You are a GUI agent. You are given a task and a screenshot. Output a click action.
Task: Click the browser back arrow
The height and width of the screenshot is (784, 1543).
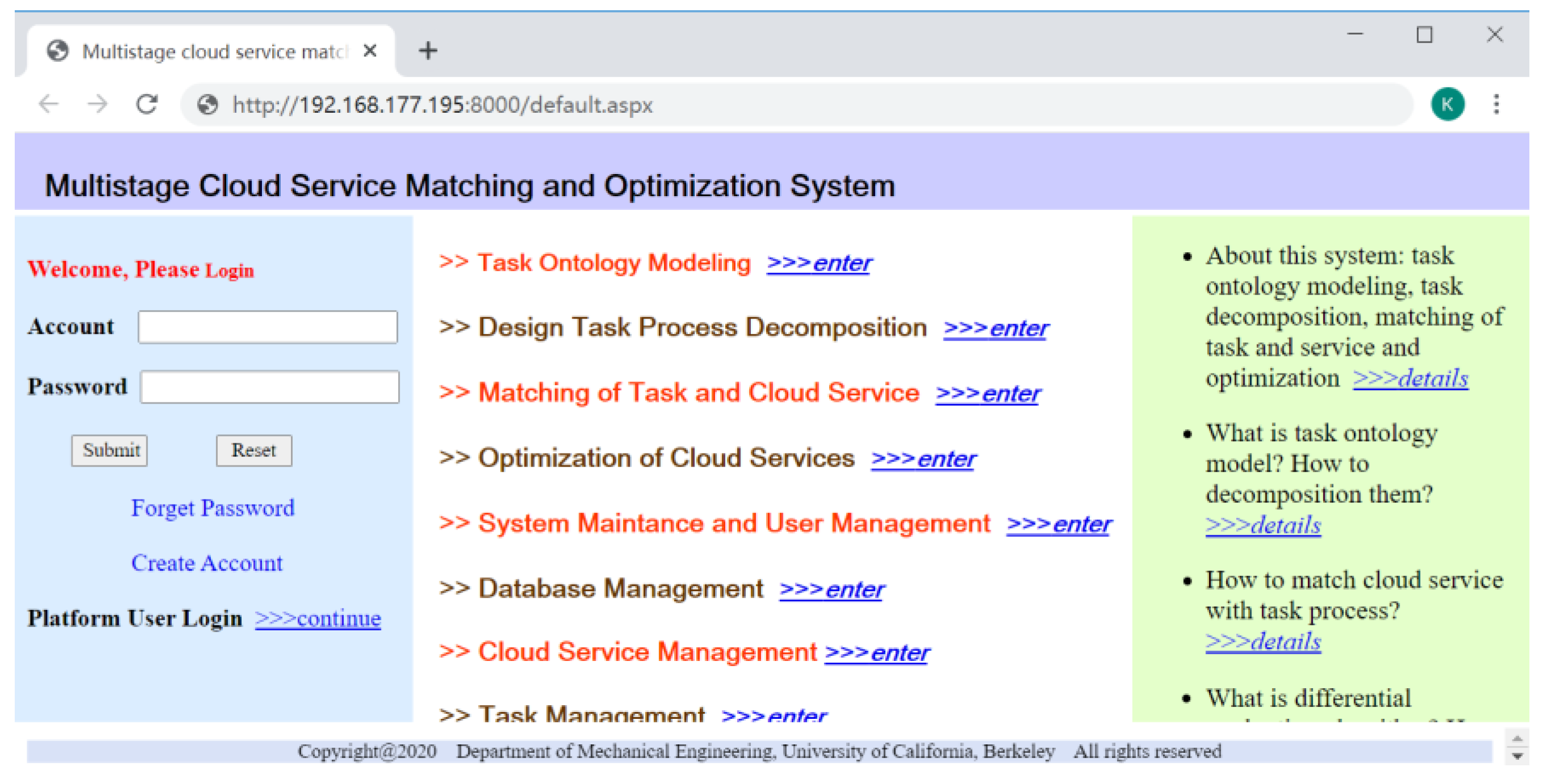coord(49,104)
